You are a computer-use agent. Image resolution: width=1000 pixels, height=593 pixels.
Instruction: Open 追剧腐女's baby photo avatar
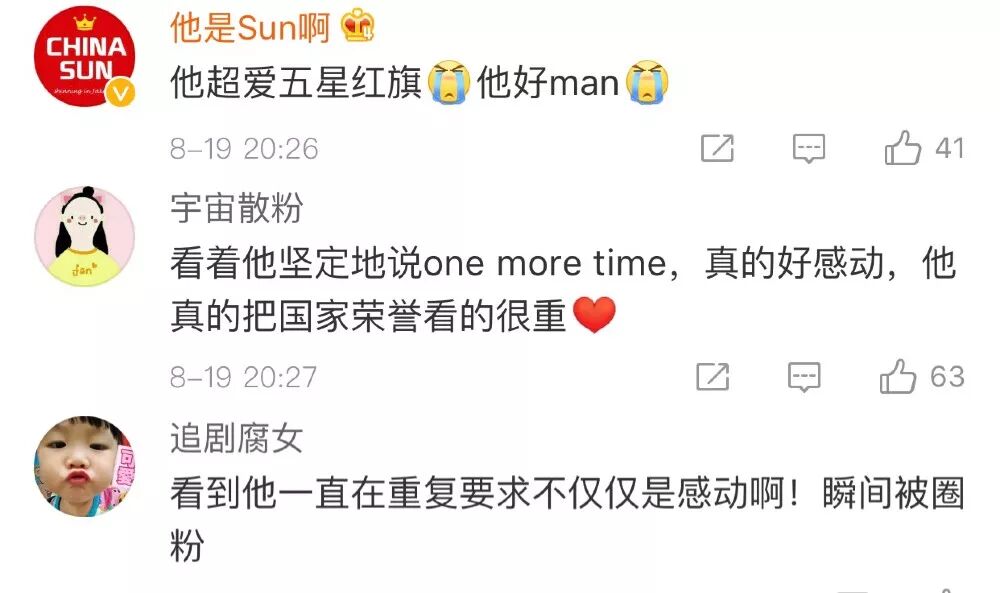point(84,466)
